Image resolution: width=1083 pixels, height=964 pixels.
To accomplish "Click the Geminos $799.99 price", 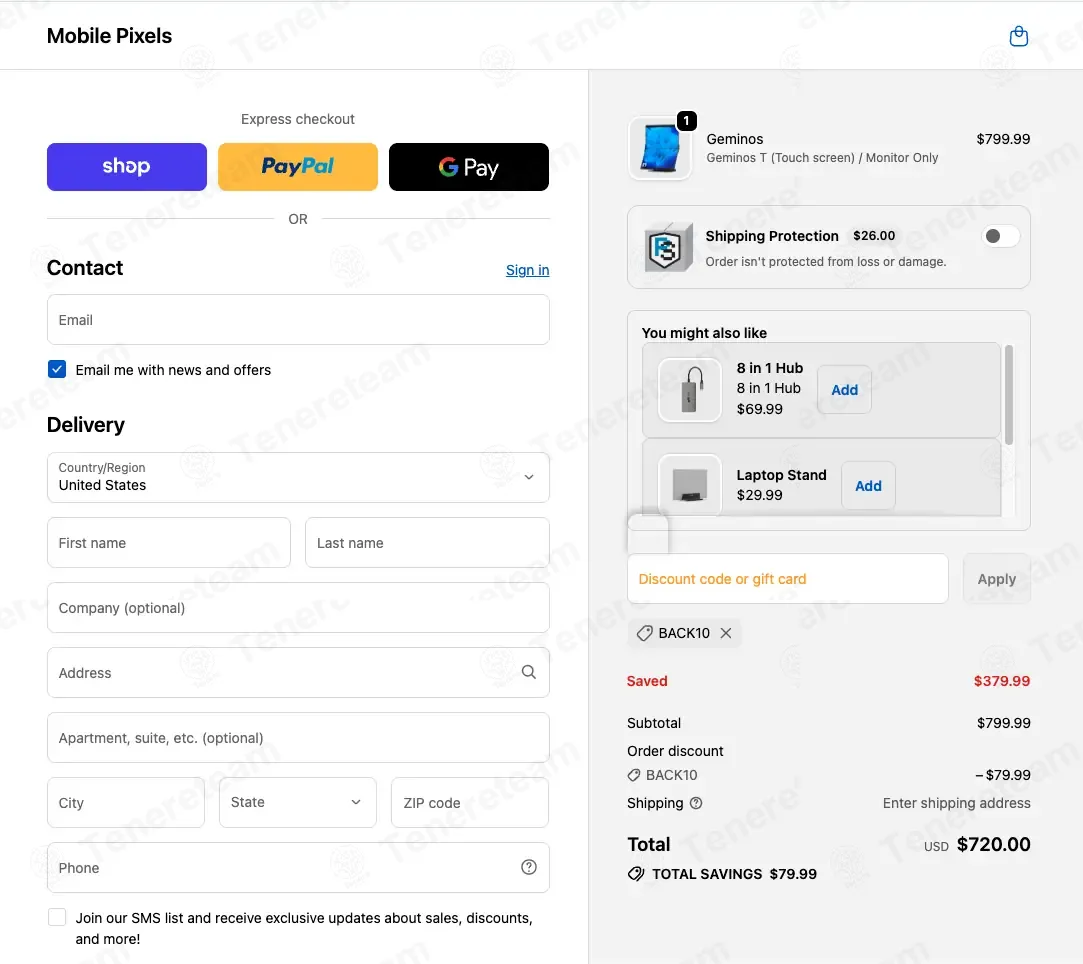I will (1003, 139).
